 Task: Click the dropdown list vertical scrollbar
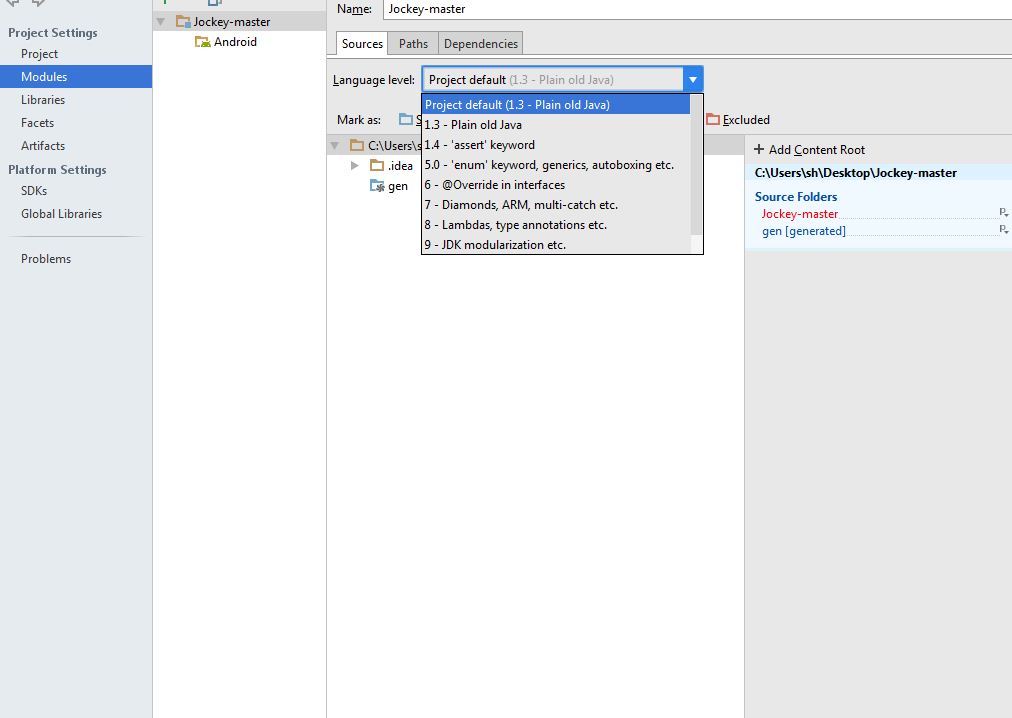(696, 170)
